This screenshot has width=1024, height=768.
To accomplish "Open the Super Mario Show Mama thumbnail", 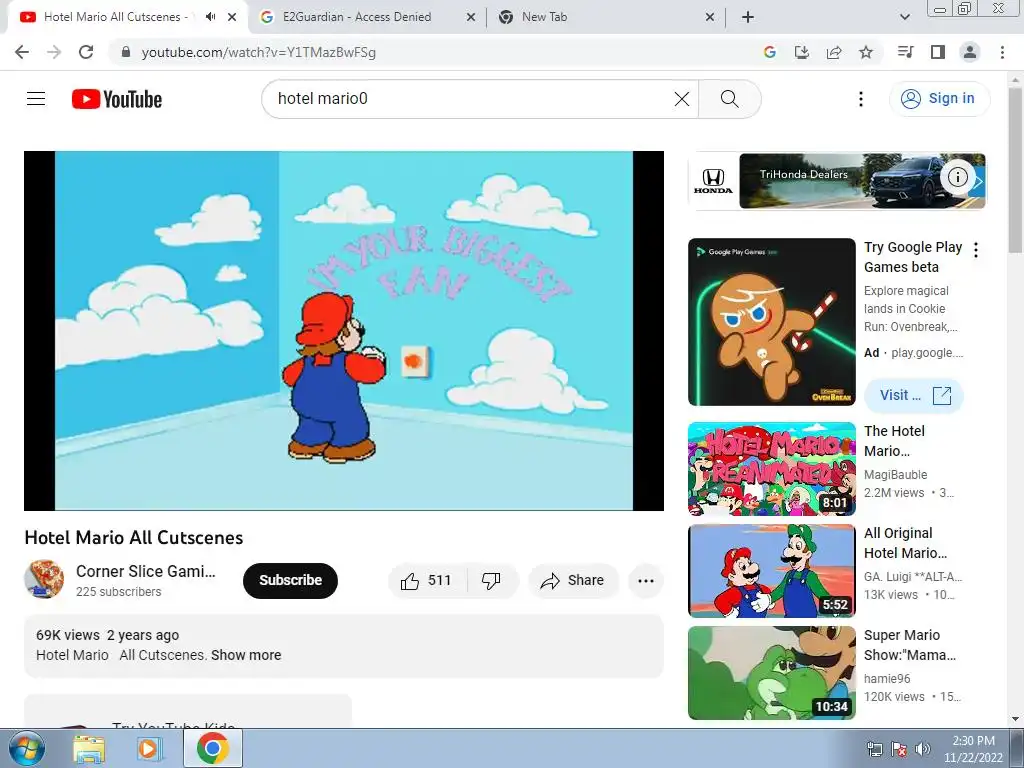I will (x=771, y=673).
